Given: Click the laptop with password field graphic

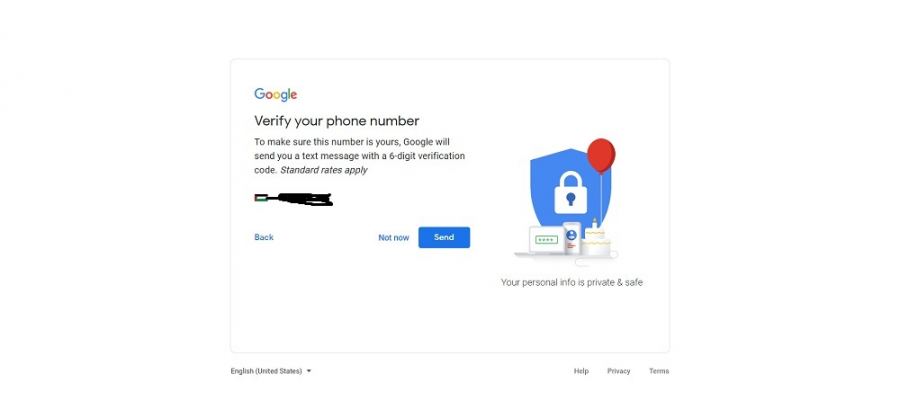Looking at the screenshot, I should pos(544,241).
